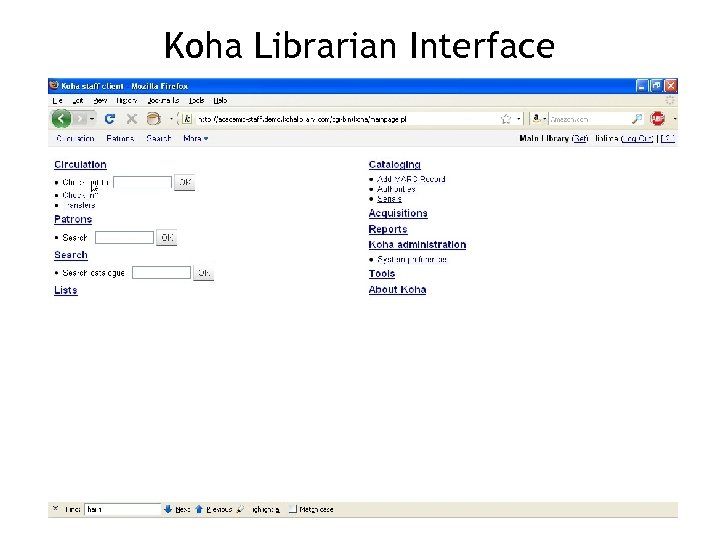Click the Authorities list item
Viewport: 720px width, 540px height.
396,189
